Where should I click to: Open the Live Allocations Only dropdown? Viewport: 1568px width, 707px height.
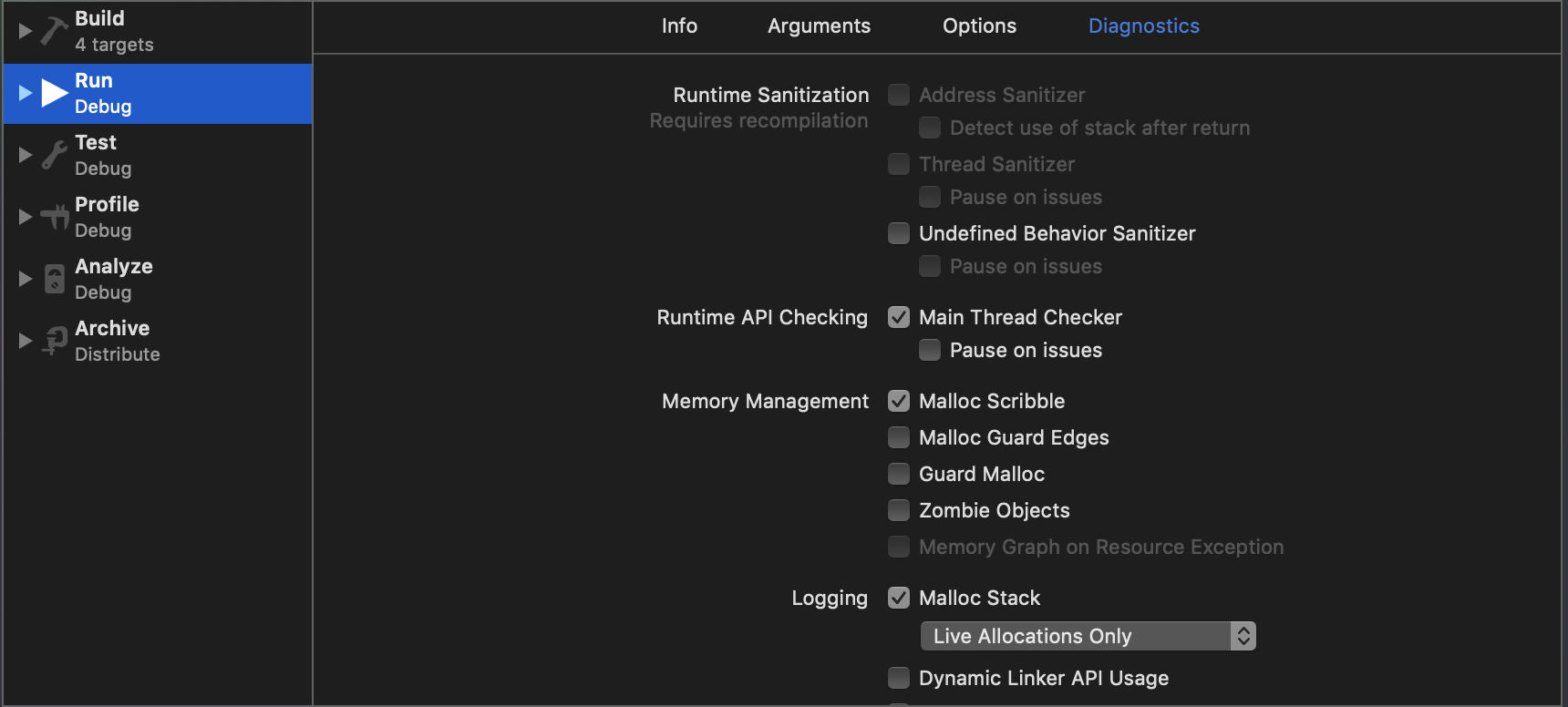point(1088,636)
